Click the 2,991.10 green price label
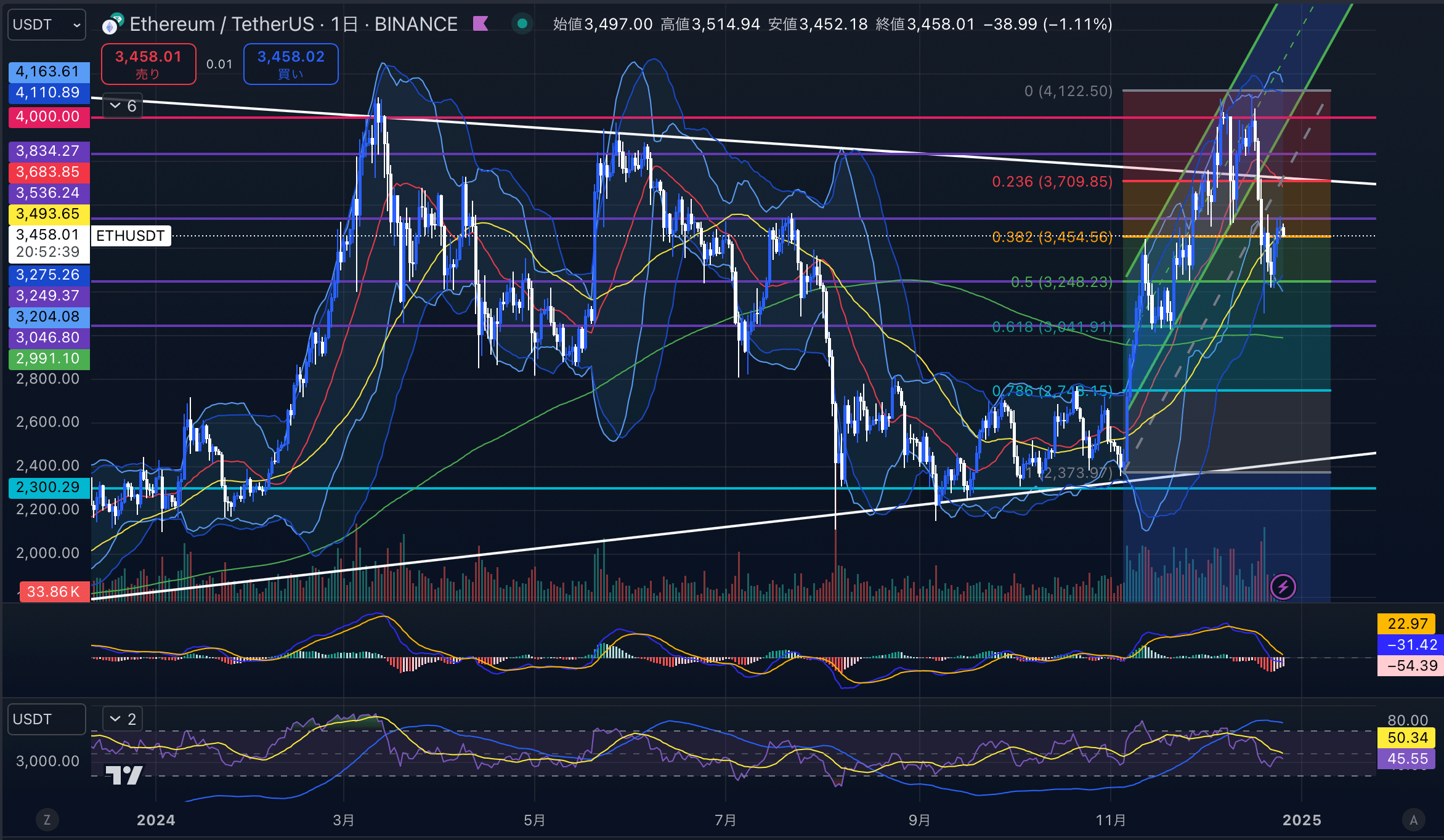Screen dimensions: 1444x840 coord(49,358)
